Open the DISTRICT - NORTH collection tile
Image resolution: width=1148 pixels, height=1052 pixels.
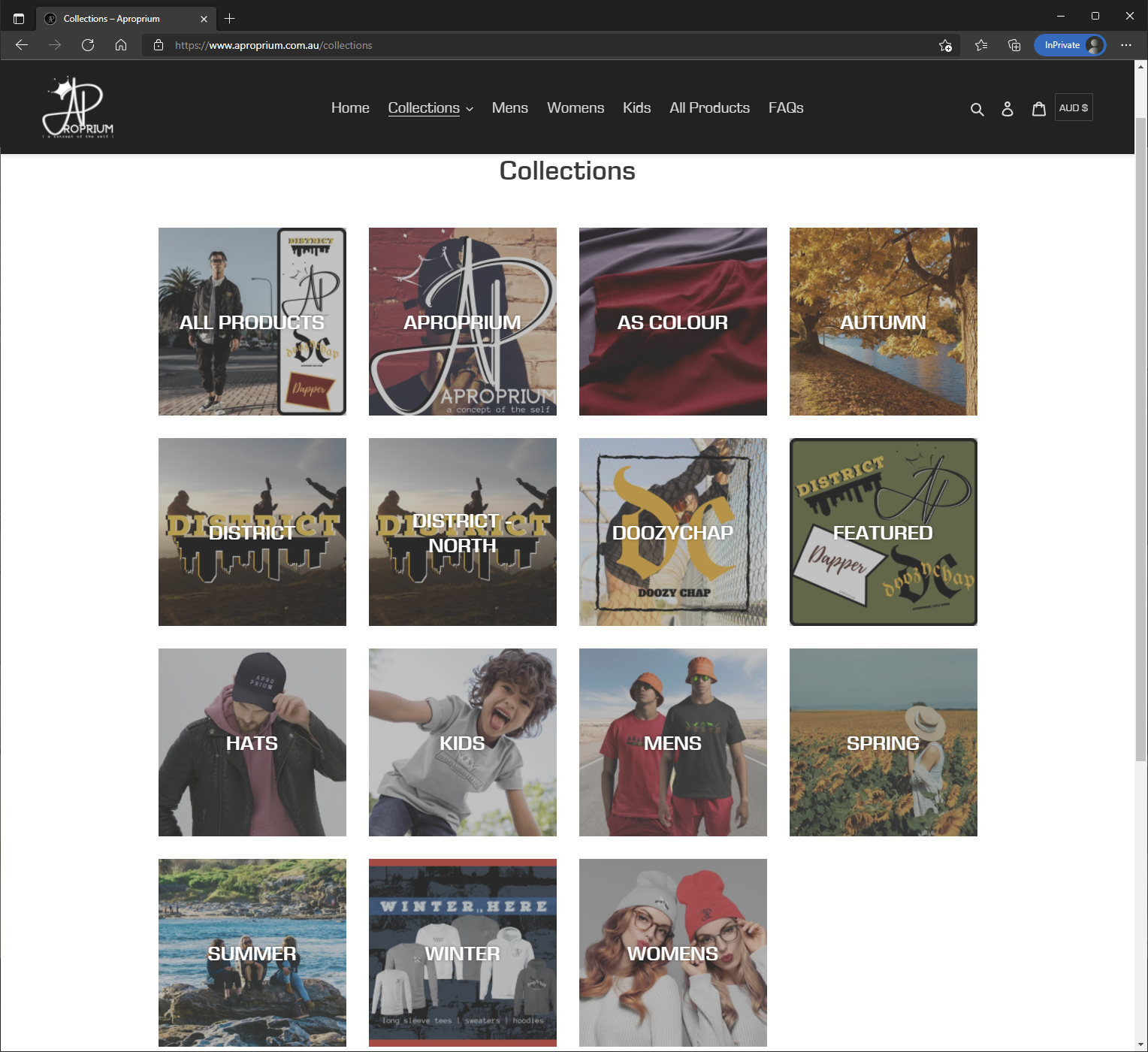(x=463, y=532)
